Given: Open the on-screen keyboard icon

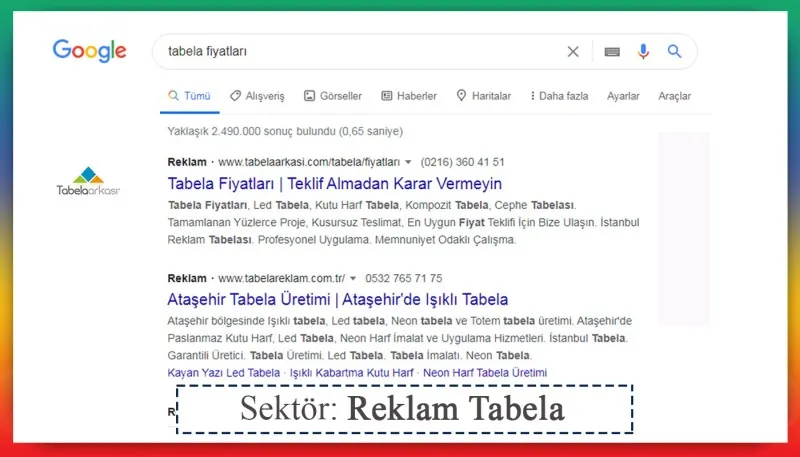Looking at the screenshot, I should pyautogui.click(x=612, y=52).
